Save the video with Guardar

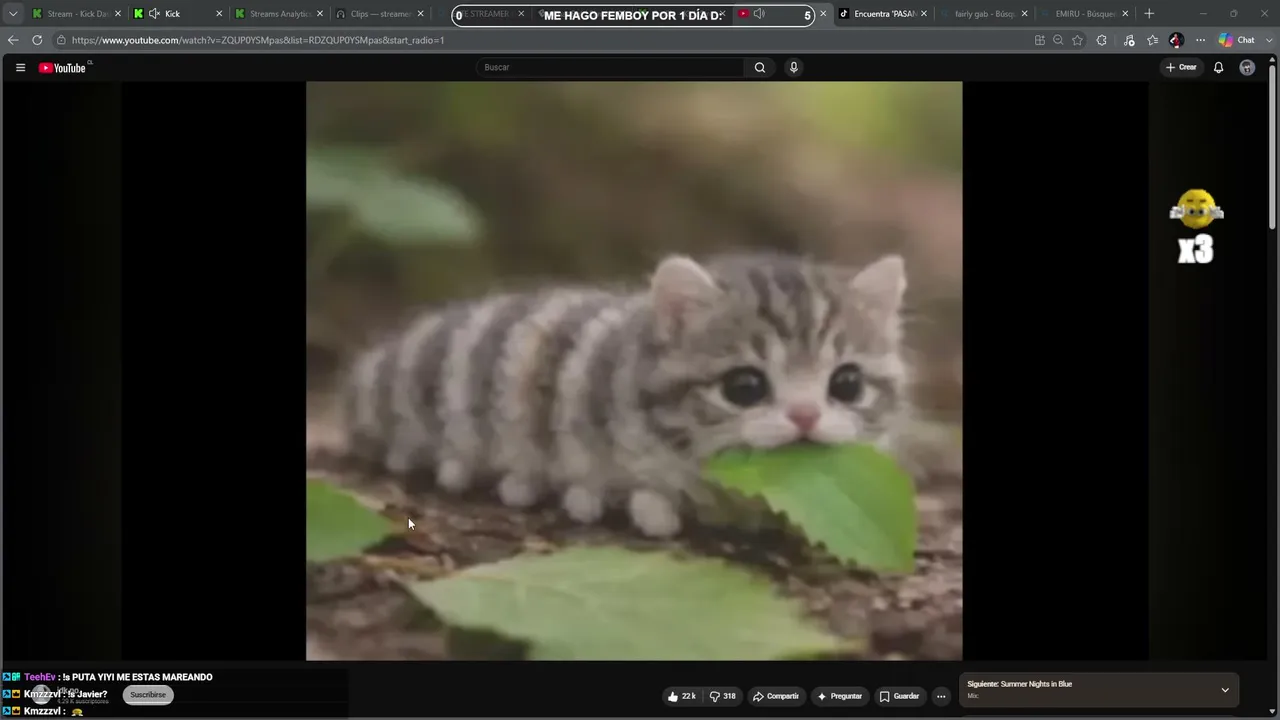tap(899, 696)
